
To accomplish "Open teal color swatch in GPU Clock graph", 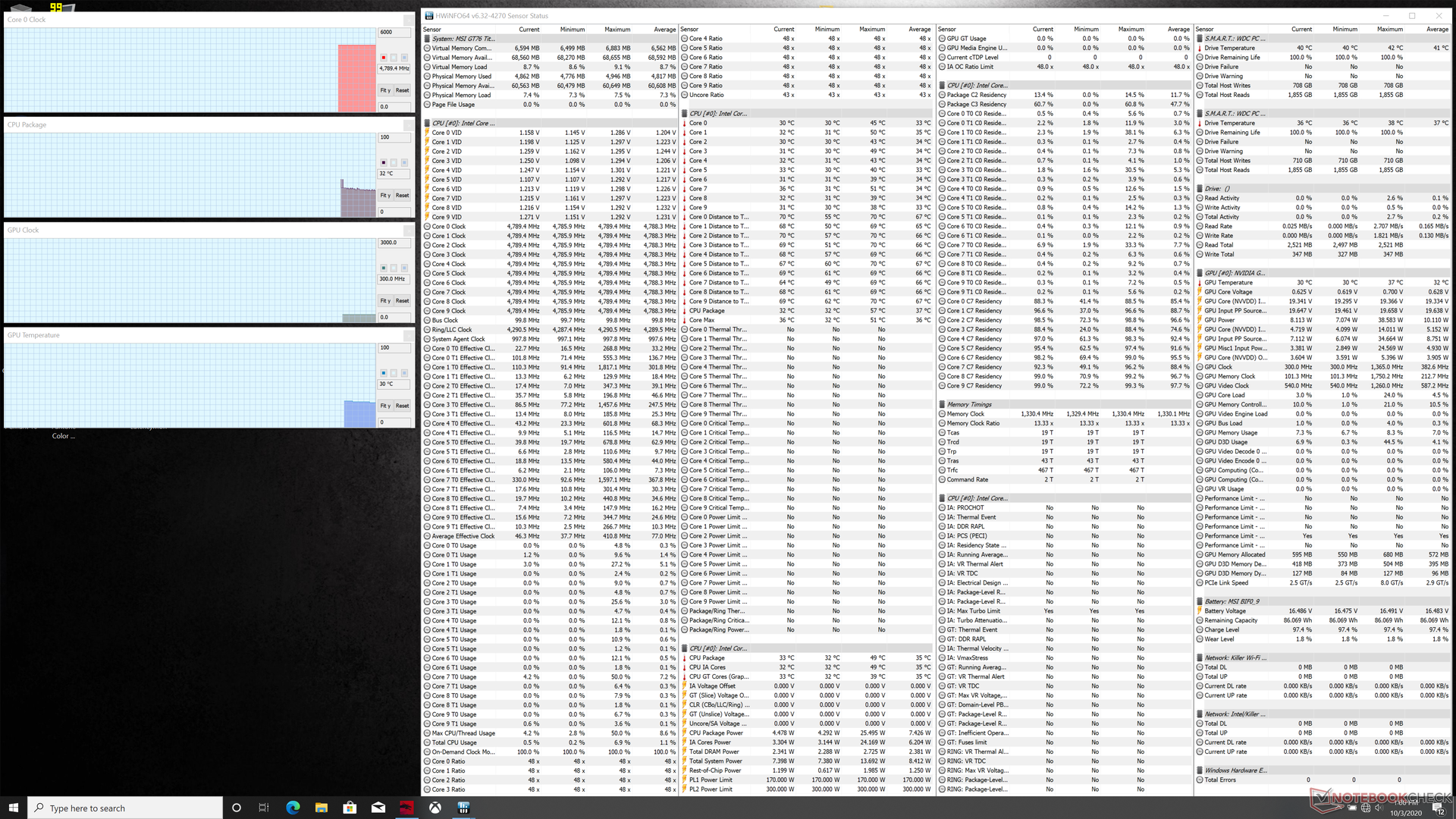I will tap(384, 268).
